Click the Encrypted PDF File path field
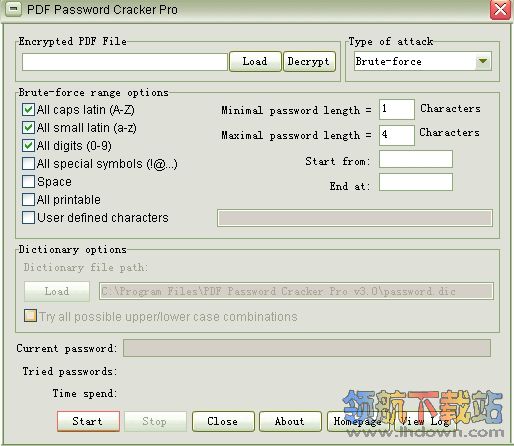The image size is (514, 446). click(125, 62)
